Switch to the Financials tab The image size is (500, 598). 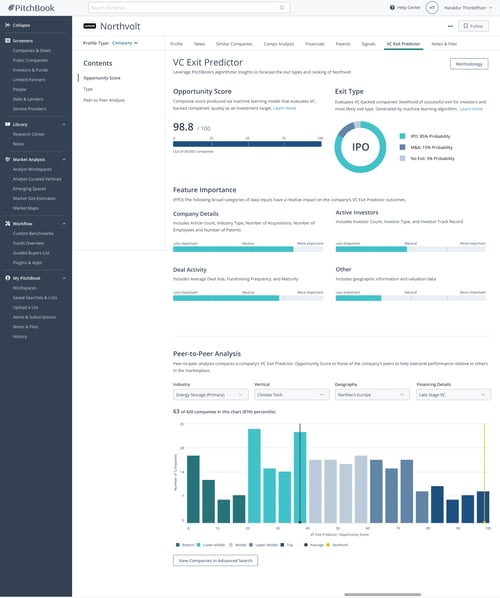point(315,44)
